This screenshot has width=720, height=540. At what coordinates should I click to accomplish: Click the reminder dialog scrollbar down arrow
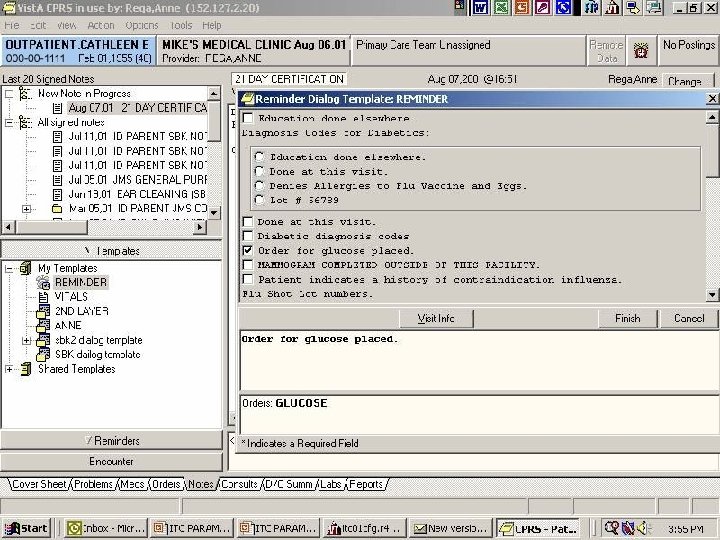(712, 295)
